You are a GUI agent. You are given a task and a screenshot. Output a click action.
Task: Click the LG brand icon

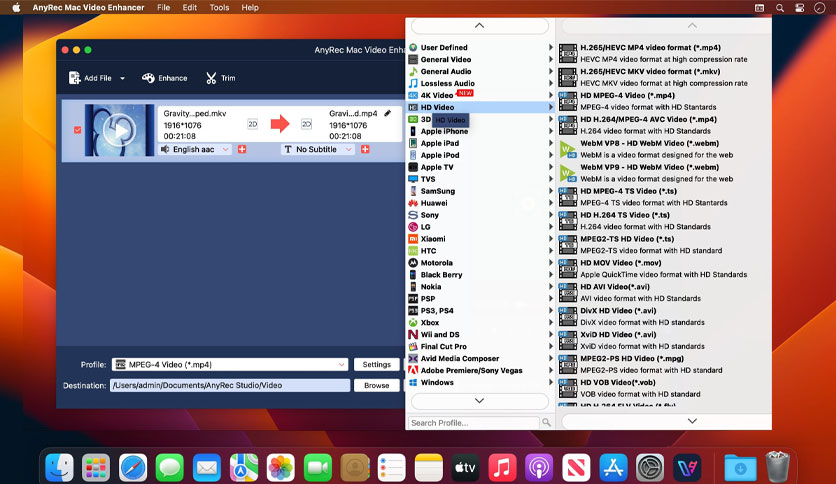[413, 227]
